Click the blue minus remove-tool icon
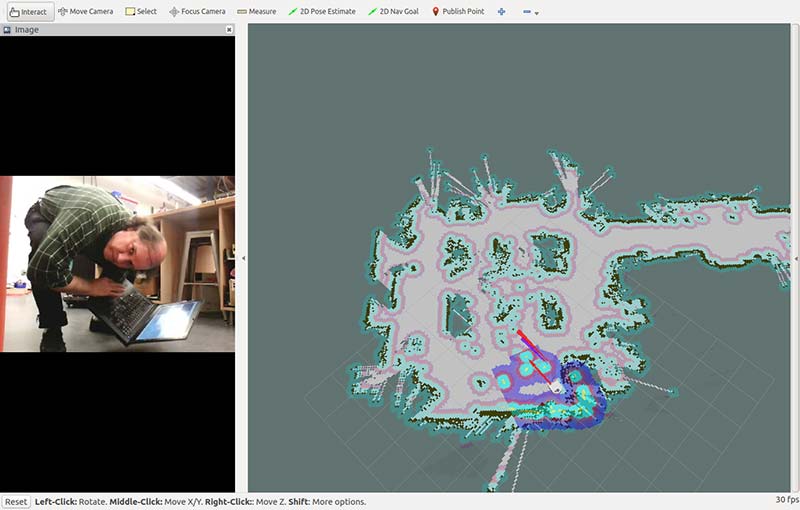Screen dimensions: 800x510 pos(527,11)
